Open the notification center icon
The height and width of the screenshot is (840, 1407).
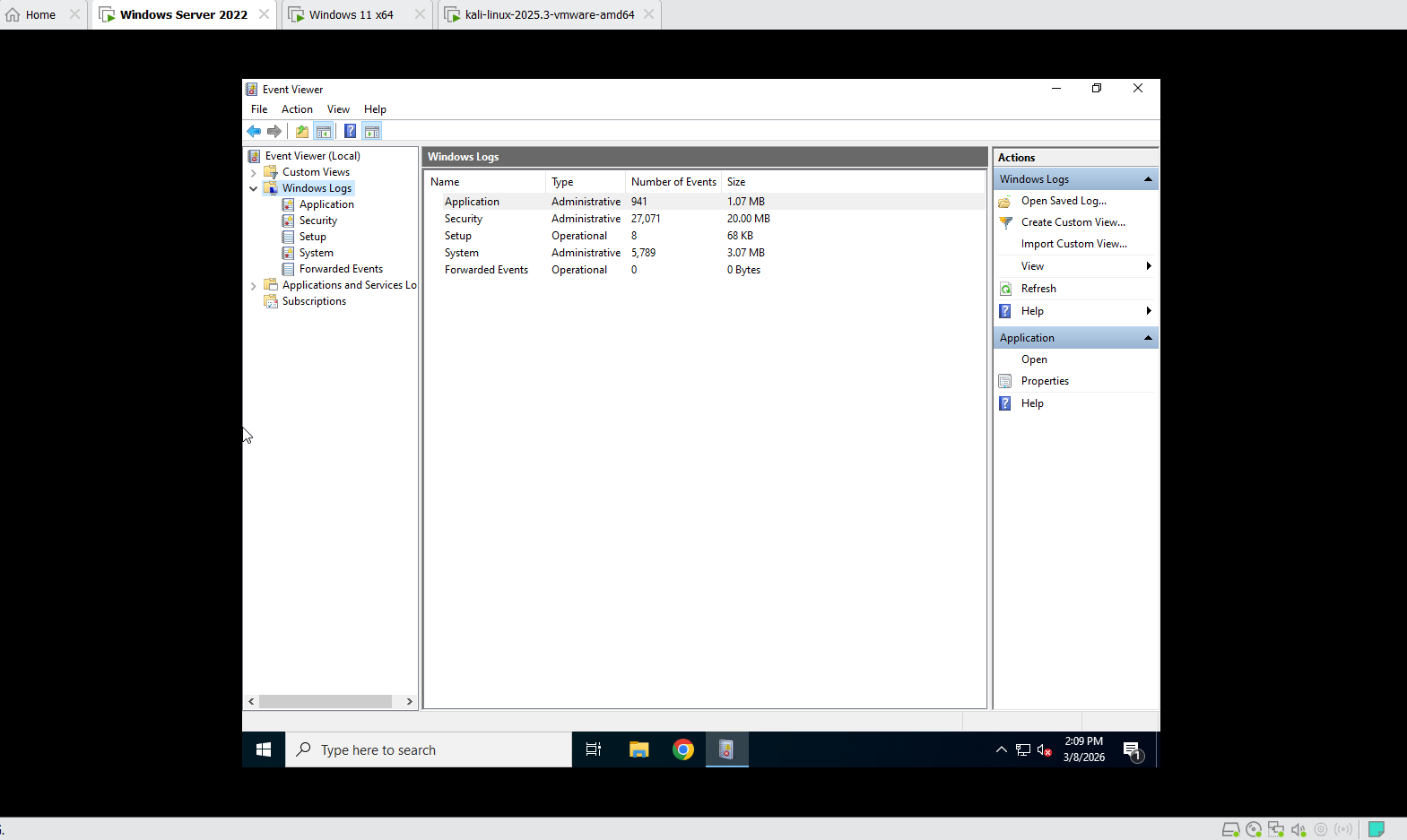(x=1132, y=750)
